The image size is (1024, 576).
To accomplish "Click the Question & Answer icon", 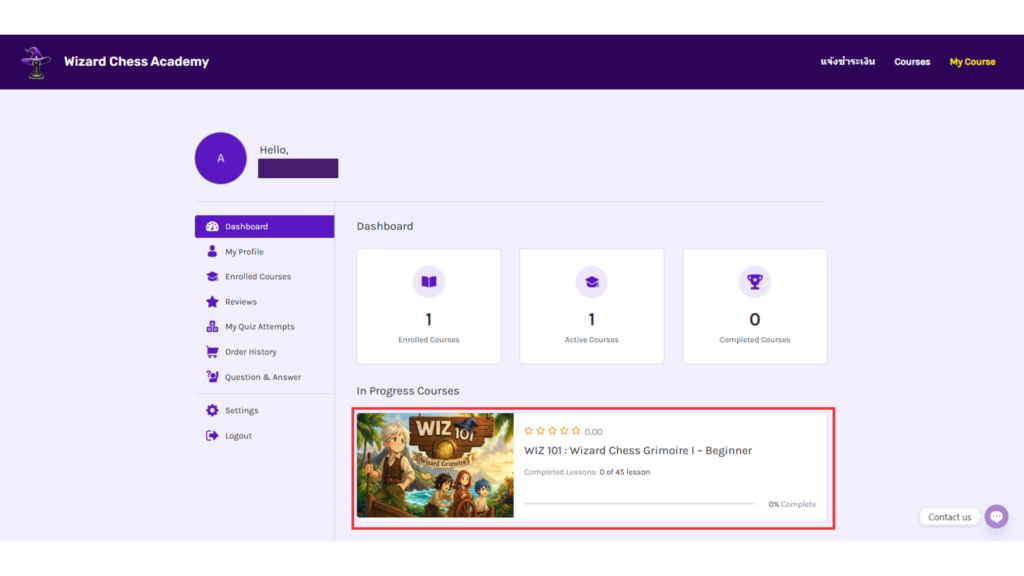I will [x=212, y=377].
